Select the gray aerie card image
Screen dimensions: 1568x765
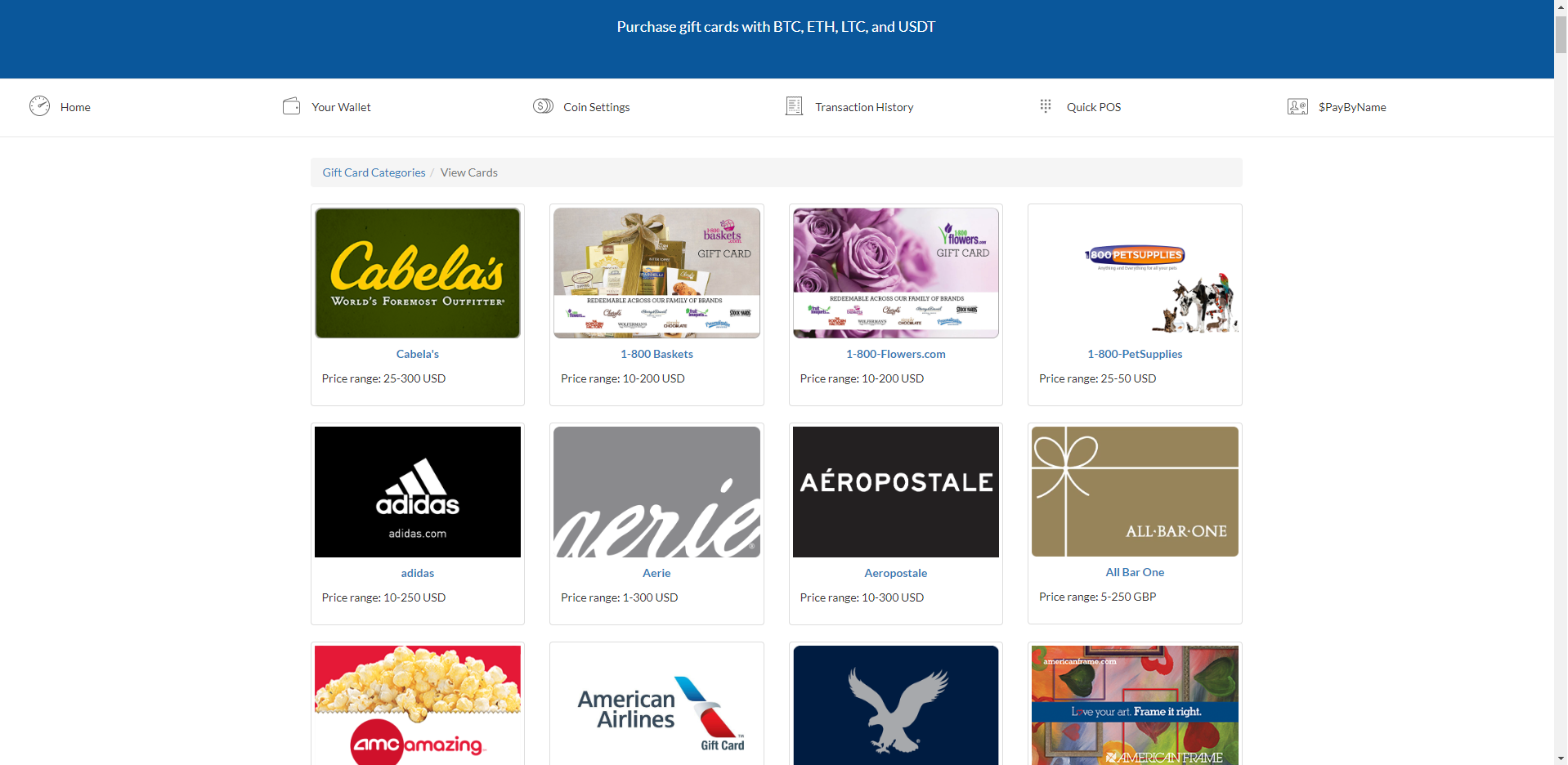tap(656, 492)
